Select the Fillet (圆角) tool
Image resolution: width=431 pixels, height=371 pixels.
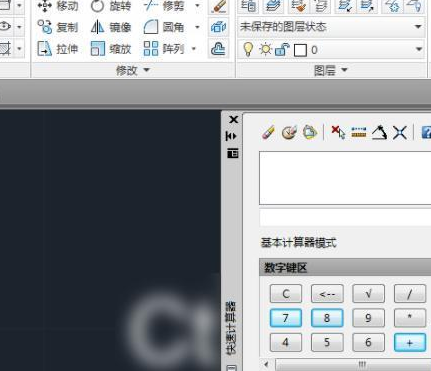165,27
